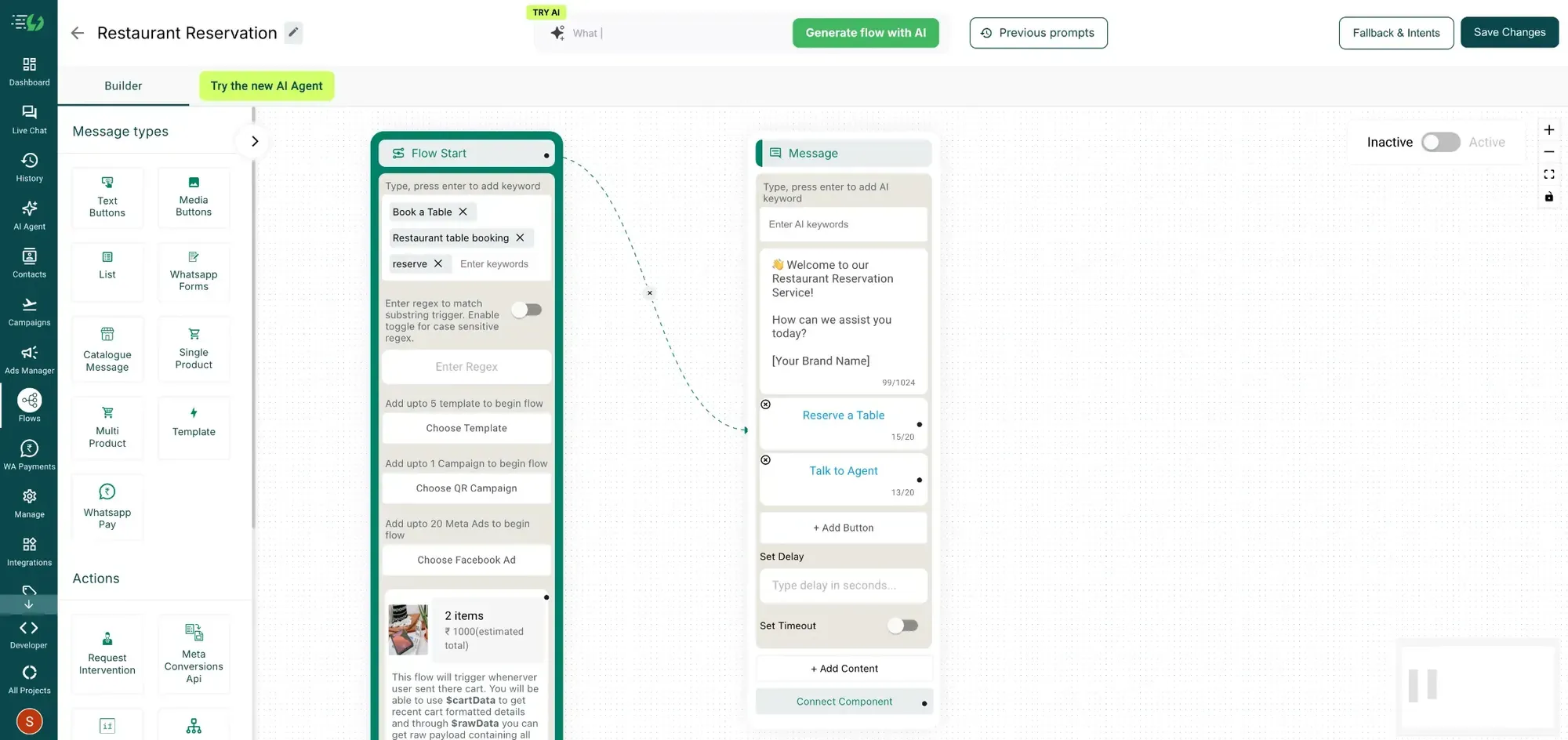Viewport: 1568px width, 740px height.
Task: Click Generate flow with AI button
Action: [x=866, y=33]
